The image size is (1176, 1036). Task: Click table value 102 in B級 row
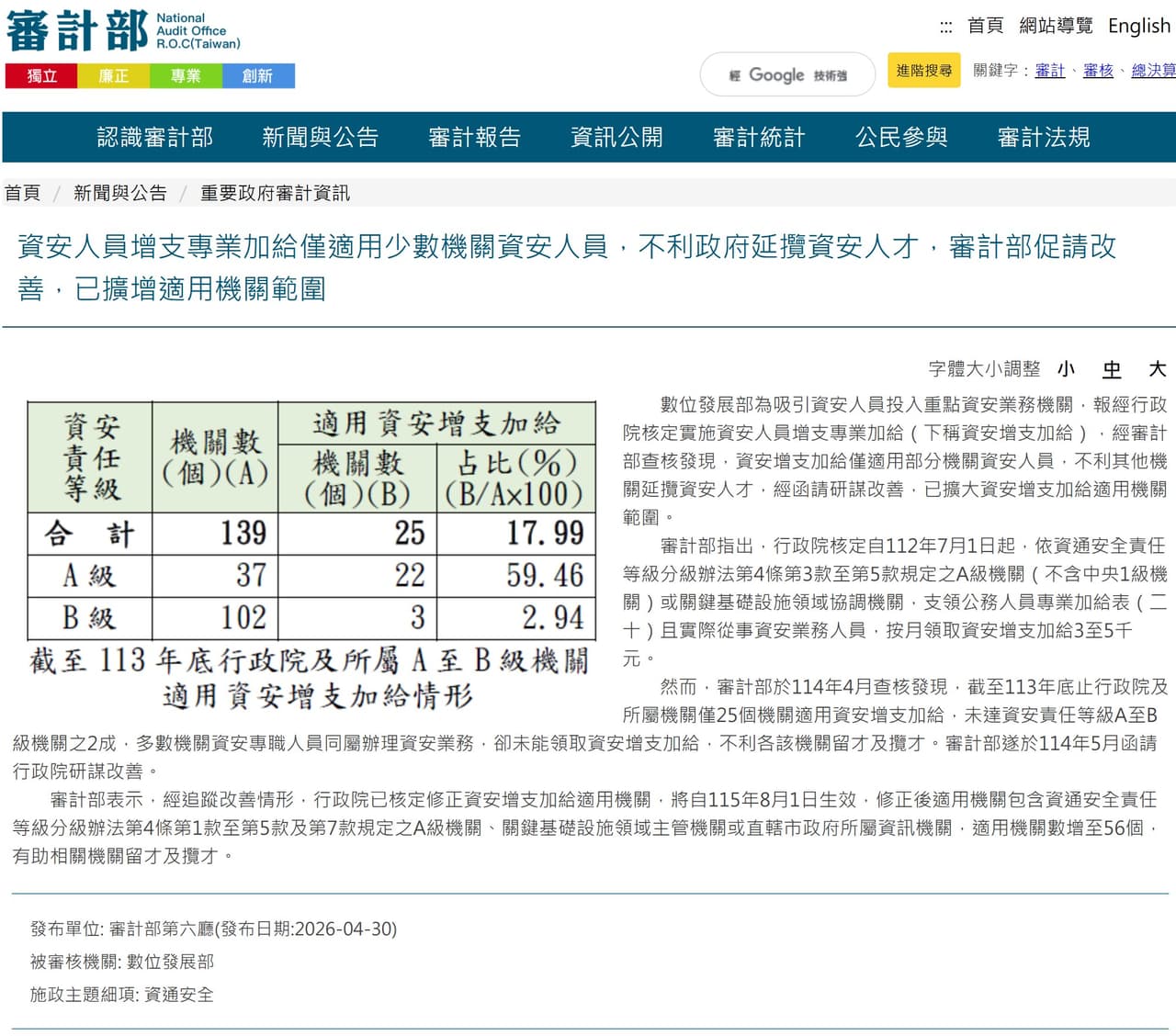coord(243,618)
